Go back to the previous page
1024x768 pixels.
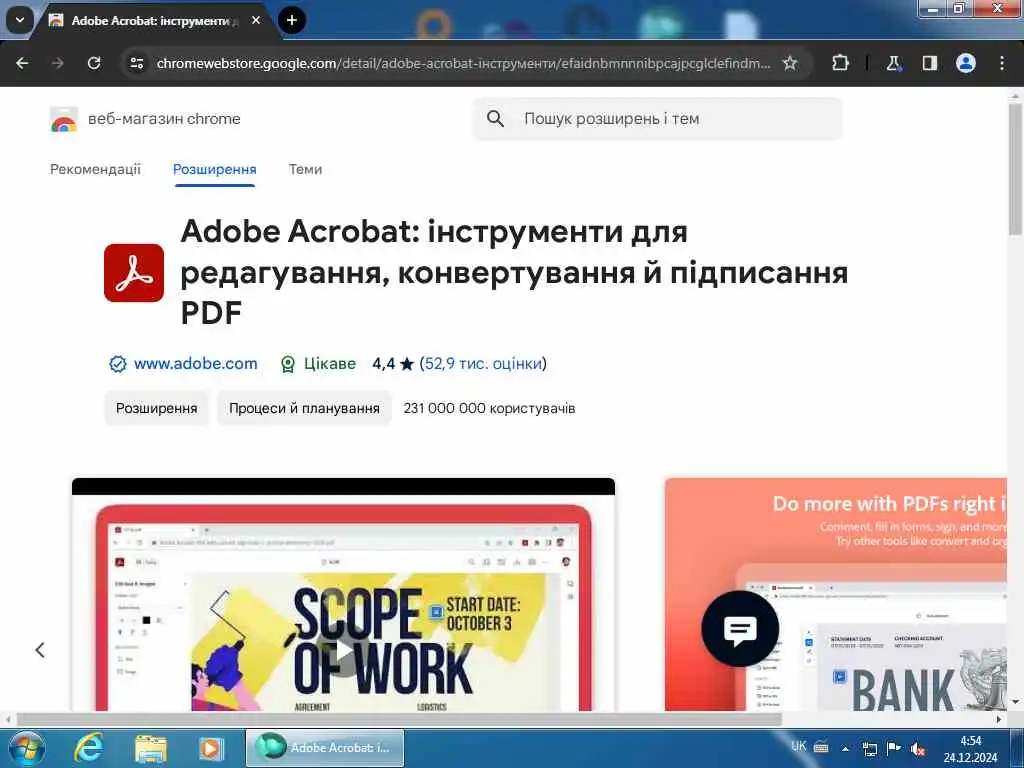[x=22, y=63]
